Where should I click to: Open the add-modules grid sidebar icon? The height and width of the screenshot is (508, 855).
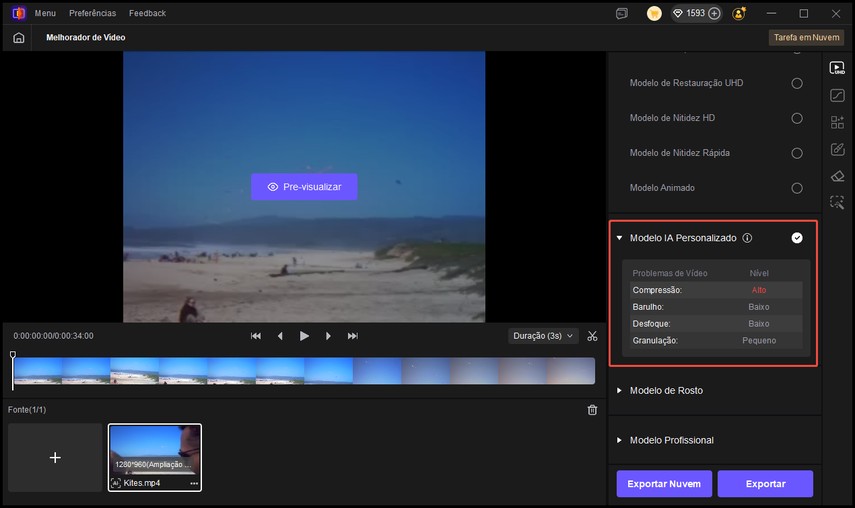[x=837, y=122]
